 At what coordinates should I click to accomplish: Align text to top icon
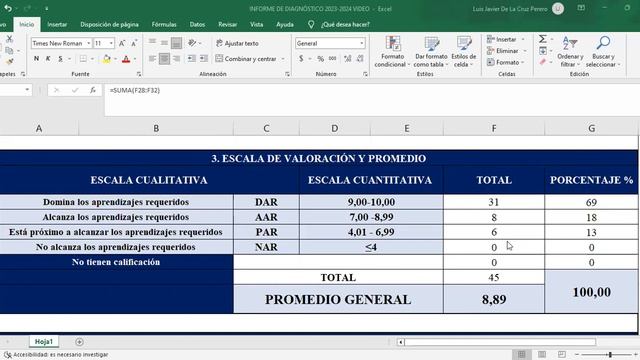tap(152, 42)
